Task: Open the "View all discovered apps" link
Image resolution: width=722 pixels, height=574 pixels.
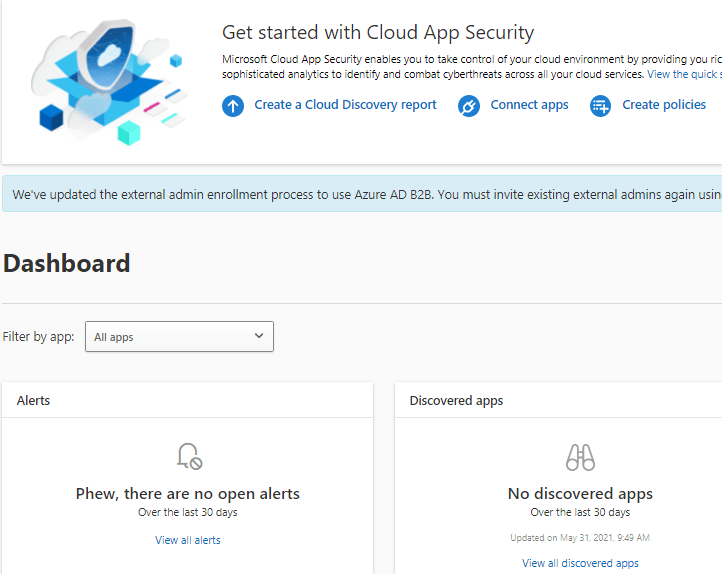Action: (x=580, y=563)
